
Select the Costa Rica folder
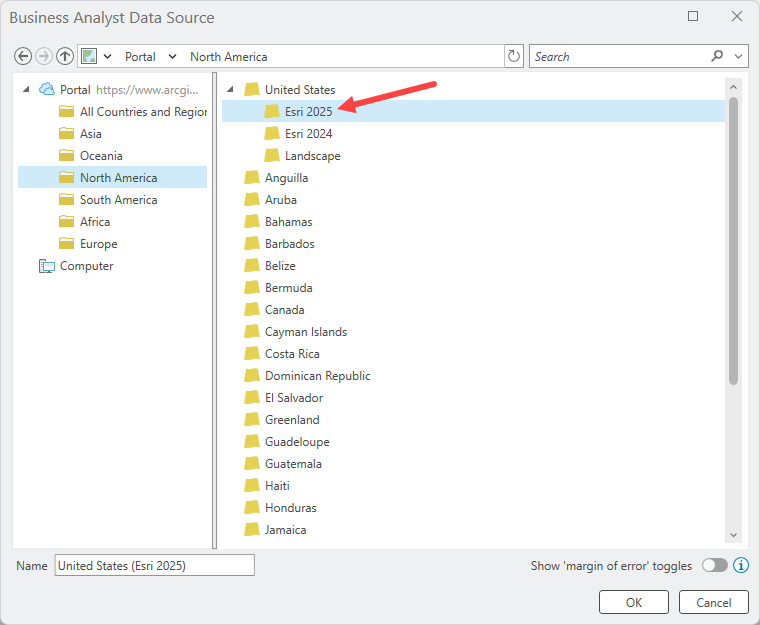click(x=282, y=354)
